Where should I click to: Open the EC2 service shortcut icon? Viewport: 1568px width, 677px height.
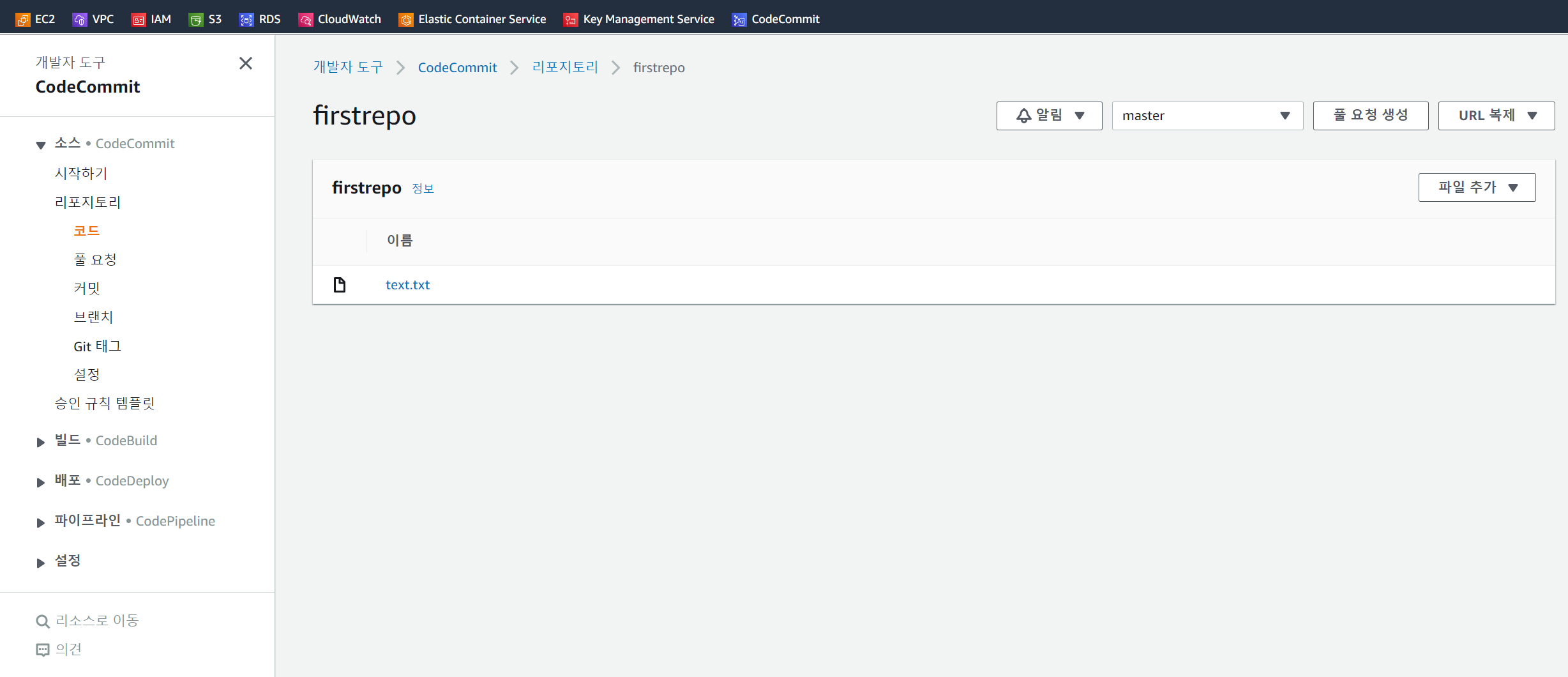(x=23, y=20)
